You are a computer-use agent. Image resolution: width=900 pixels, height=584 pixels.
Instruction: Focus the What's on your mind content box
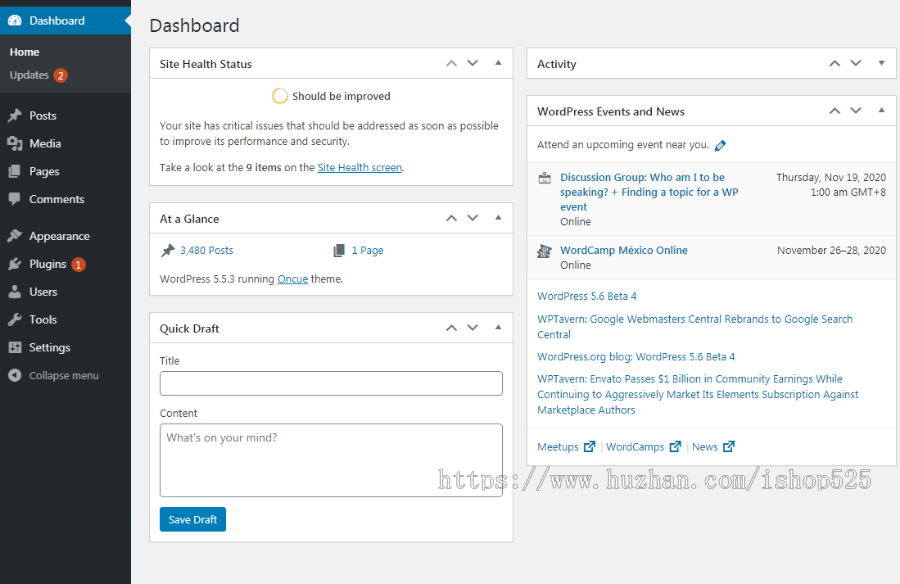(331, 460)
